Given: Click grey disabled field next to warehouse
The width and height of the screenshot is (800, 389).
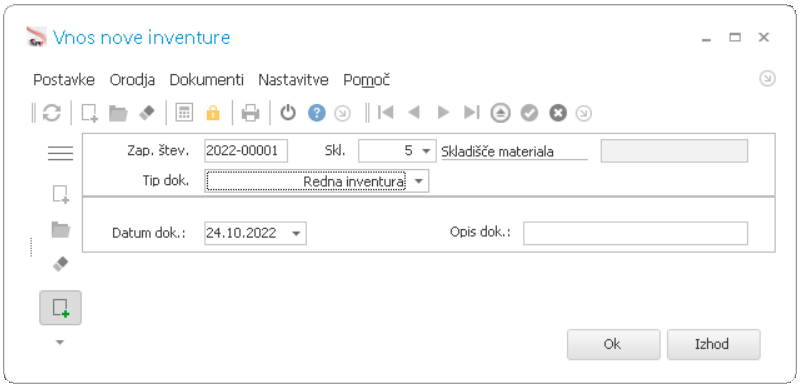Looking at the screenshot, I should coord(674,151).
